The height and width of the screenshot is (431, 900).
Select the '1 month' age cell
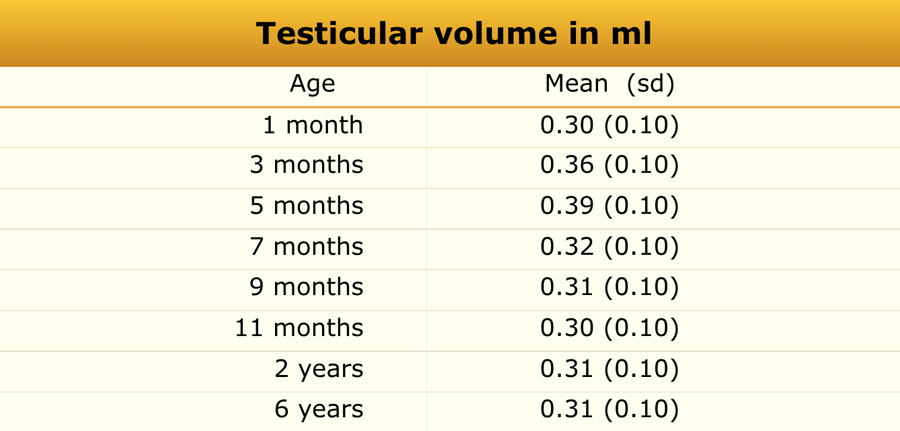[x=312, y=125]
